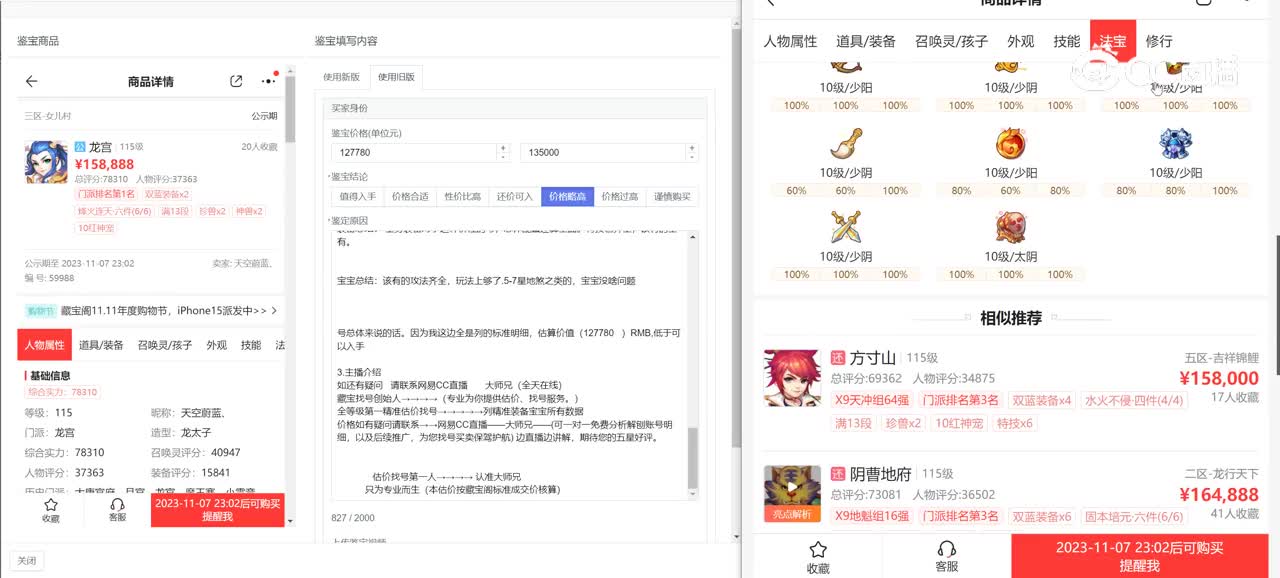Select 谨慎购买 appraisal conclusion
The image size is (1280, 578).
(672, 197)
